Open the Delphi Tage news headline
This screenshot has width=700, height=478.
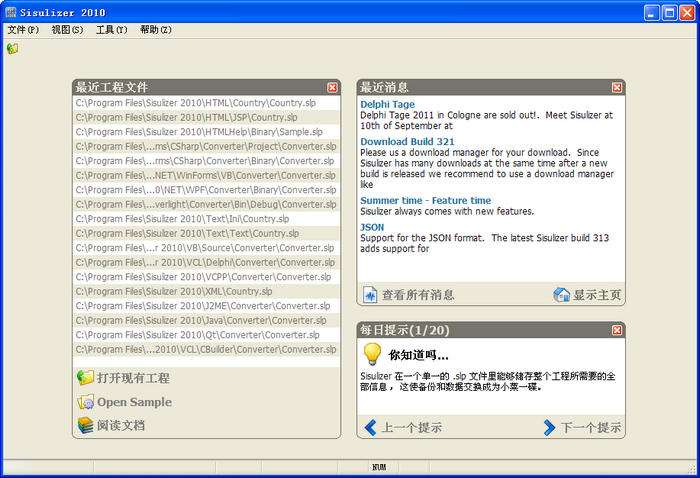click(x=388, y=104)
